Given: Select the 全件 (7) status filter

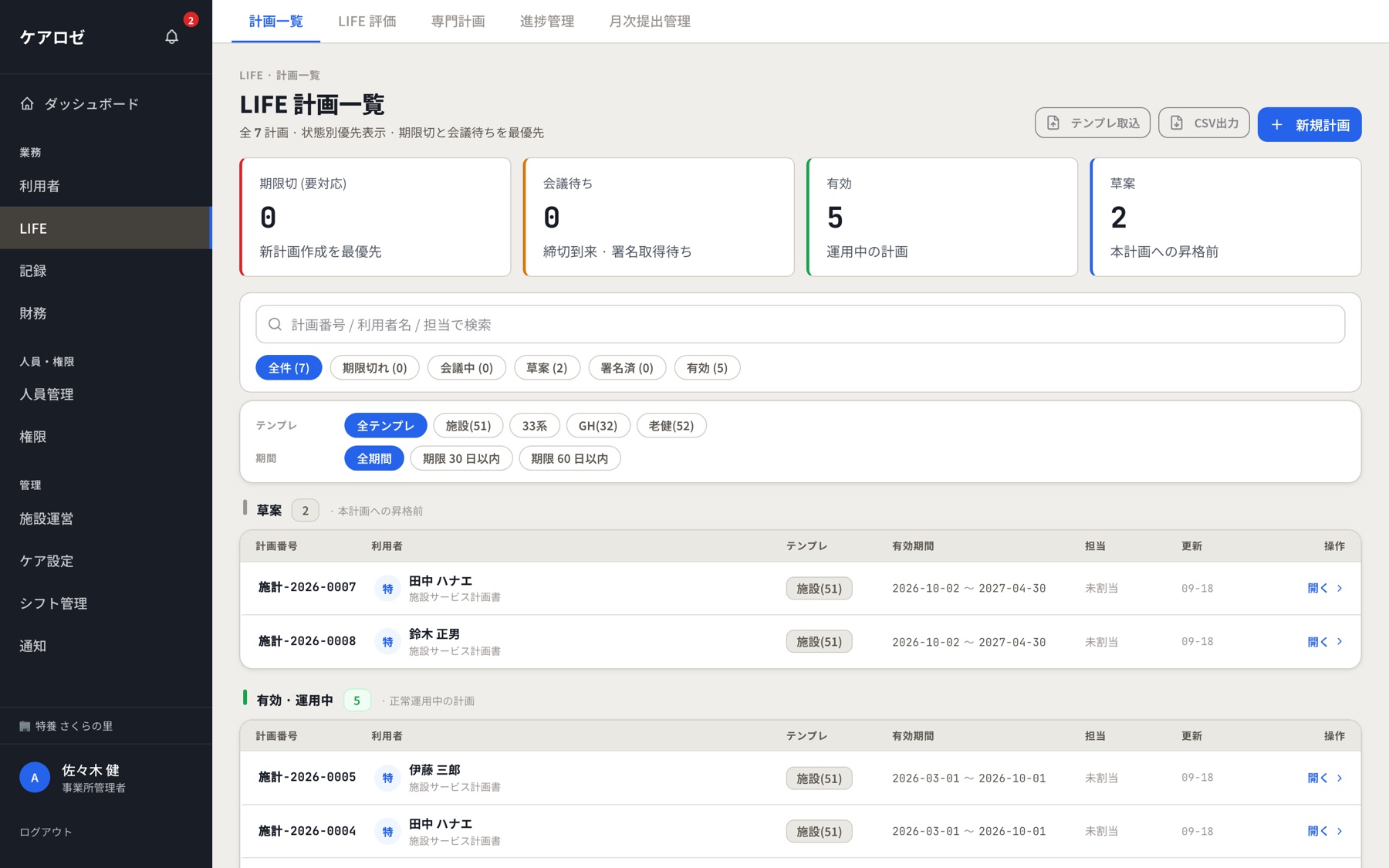Looking at the screenshot, I should coord(289,368).
